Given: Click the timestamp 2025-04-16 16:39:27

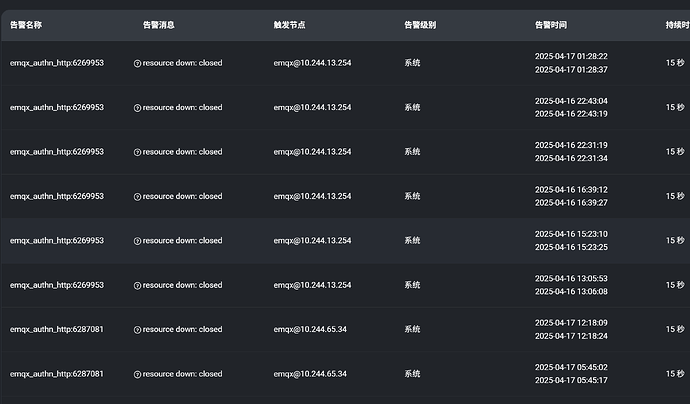Looking at the screenshot, I should point(571,203).
